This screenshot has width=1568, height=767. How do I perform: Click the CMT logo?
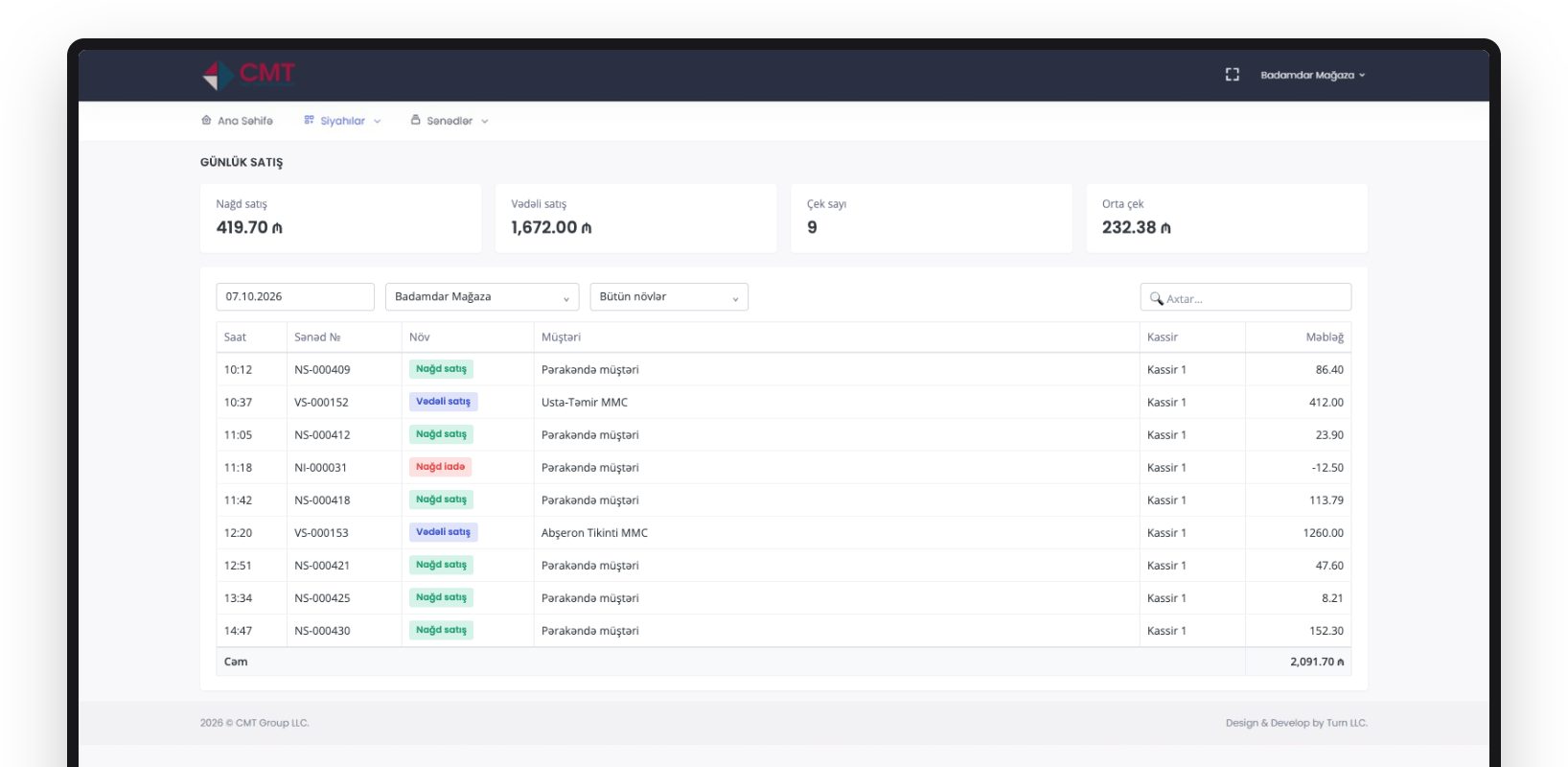coord(248,75)
